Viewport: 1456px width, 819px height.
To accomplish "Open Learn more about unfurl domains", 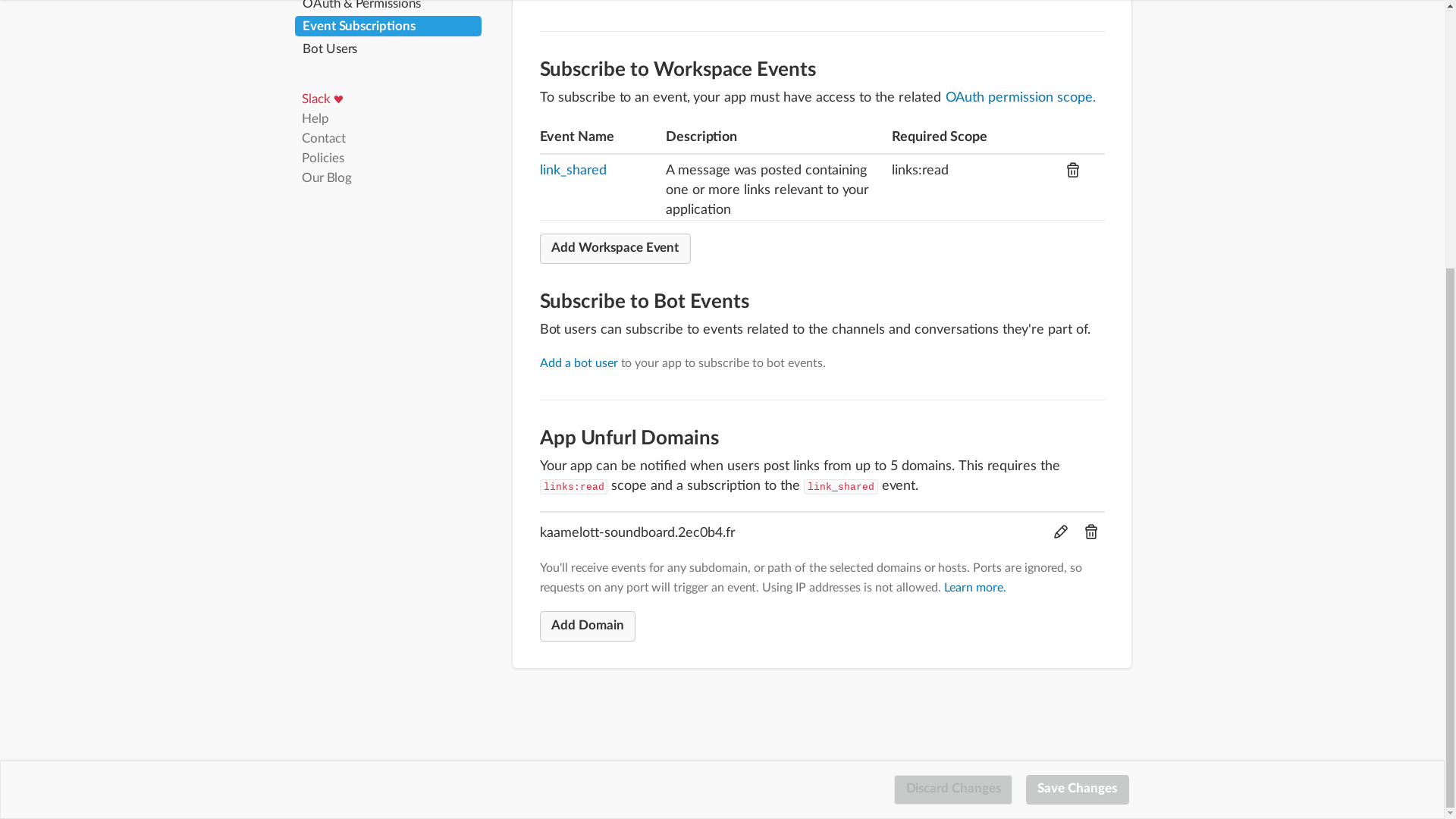I will tap(974, 588).
